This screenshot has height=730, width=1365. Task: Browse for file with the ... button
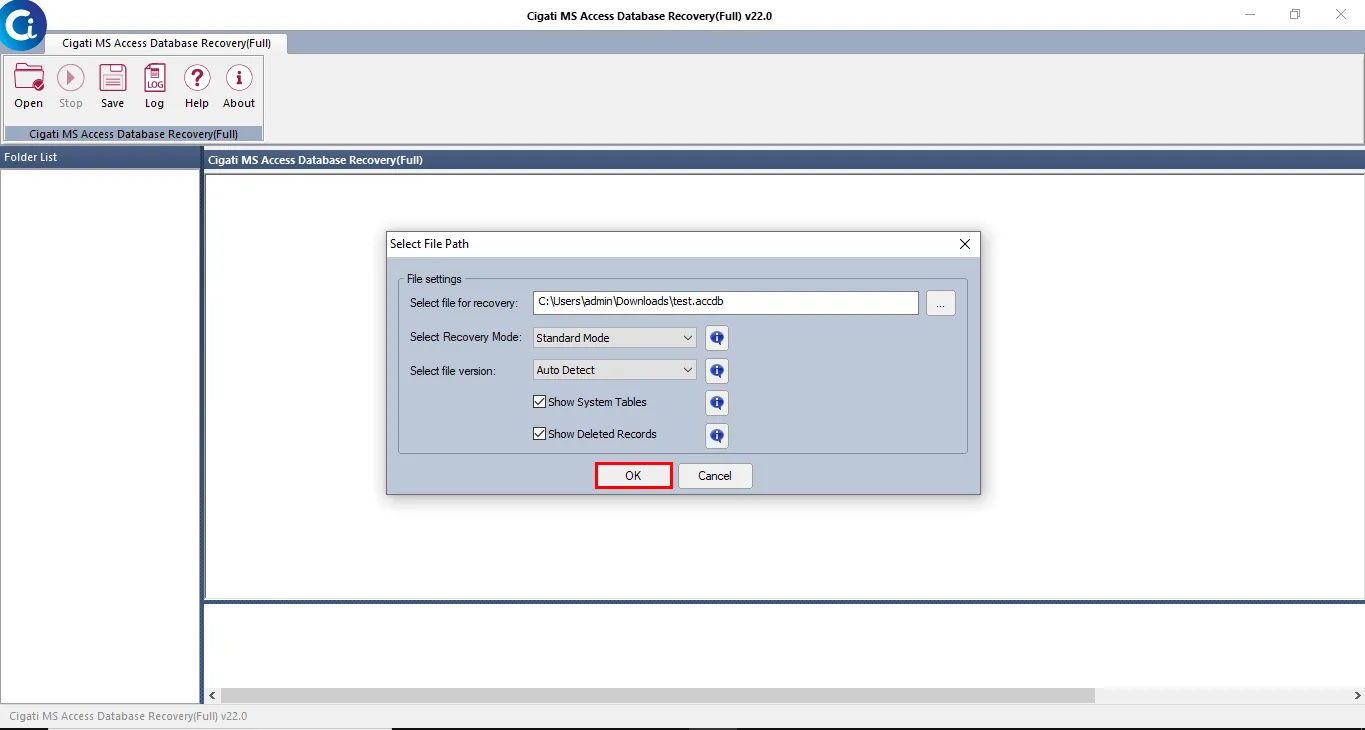940,304
